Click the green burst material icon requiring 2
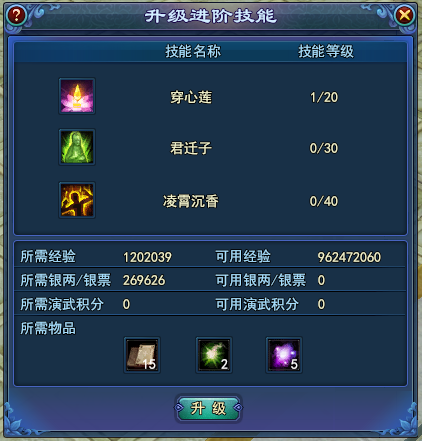The image size is (422, 441). pos(214,355)
